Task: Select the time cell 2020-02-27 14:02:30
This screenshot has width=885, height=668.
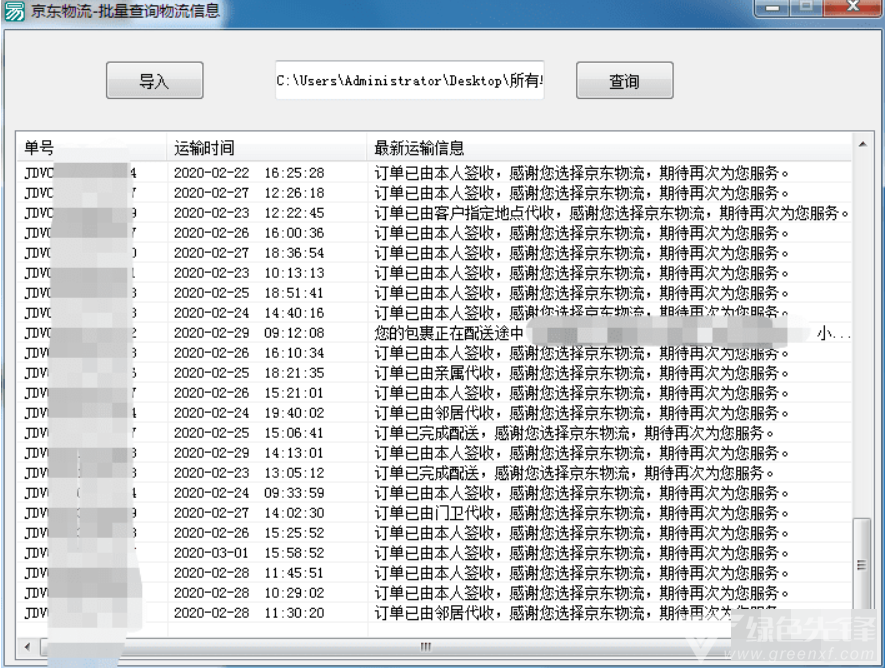Action: [249, 513]
